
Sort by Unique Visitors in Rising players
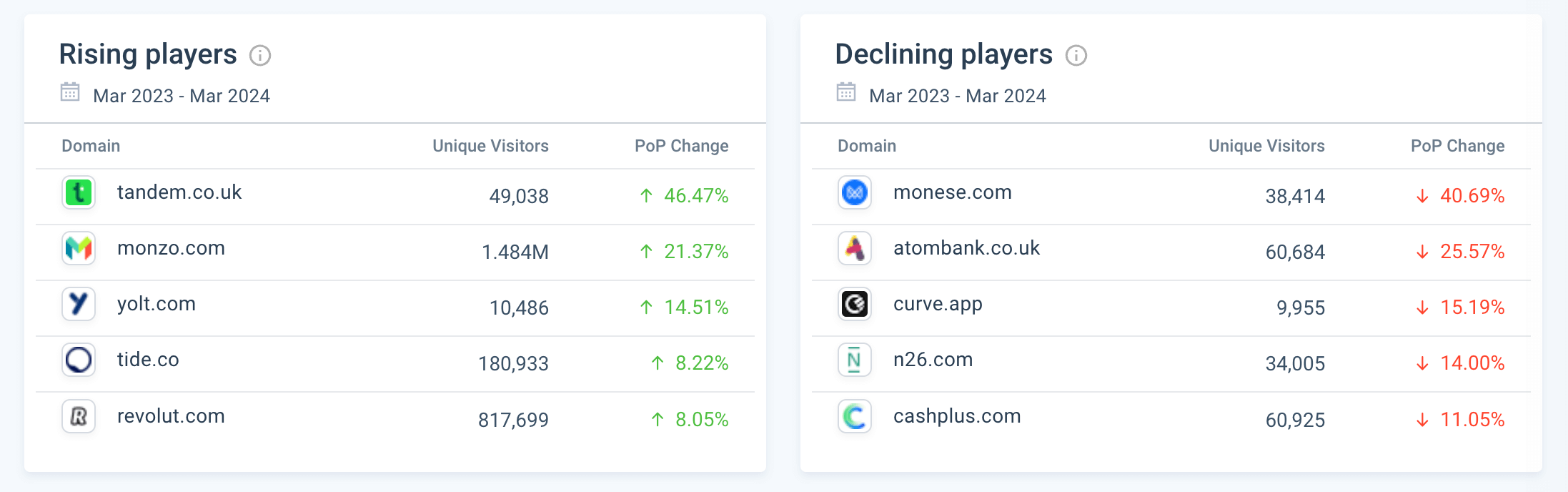click(490, 146)
